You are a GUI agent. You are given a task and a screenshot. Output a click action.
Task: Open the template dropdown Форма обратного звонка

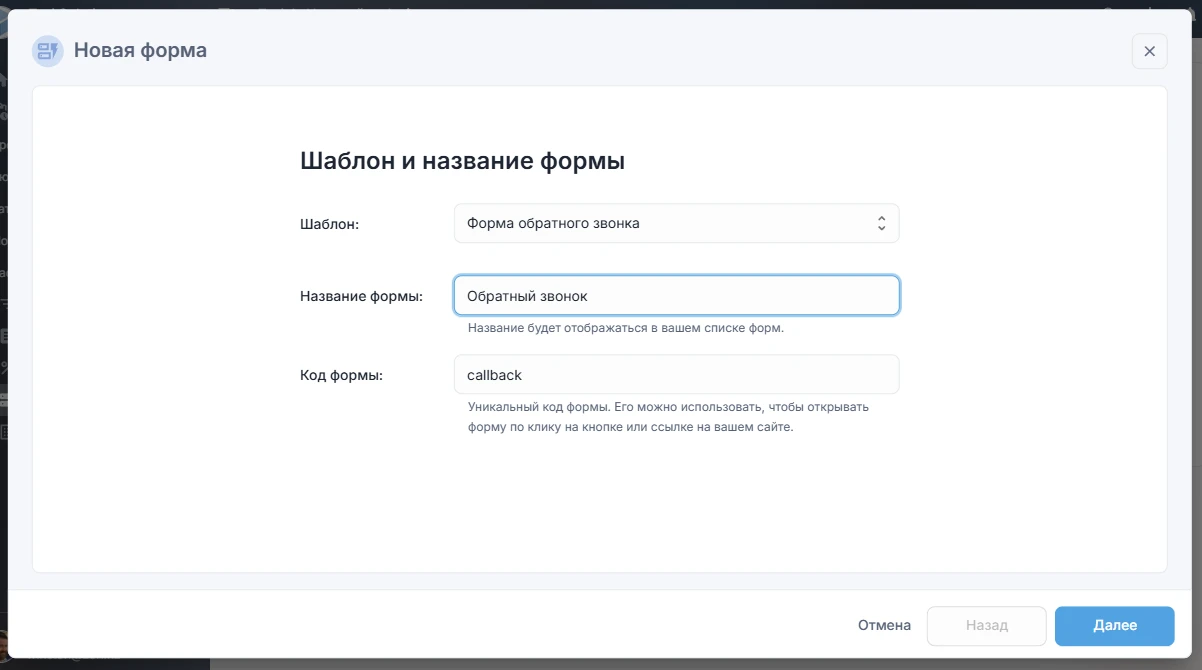(x=676, y=222)
